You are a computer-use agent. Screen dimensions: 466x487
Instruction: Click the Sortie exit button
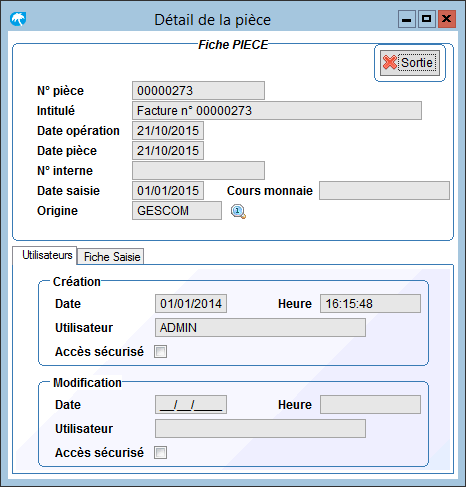click(x=410, y=63)
